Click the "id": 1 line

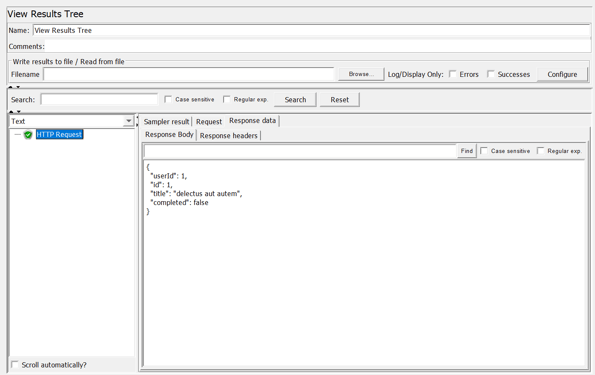coord(161,185)
